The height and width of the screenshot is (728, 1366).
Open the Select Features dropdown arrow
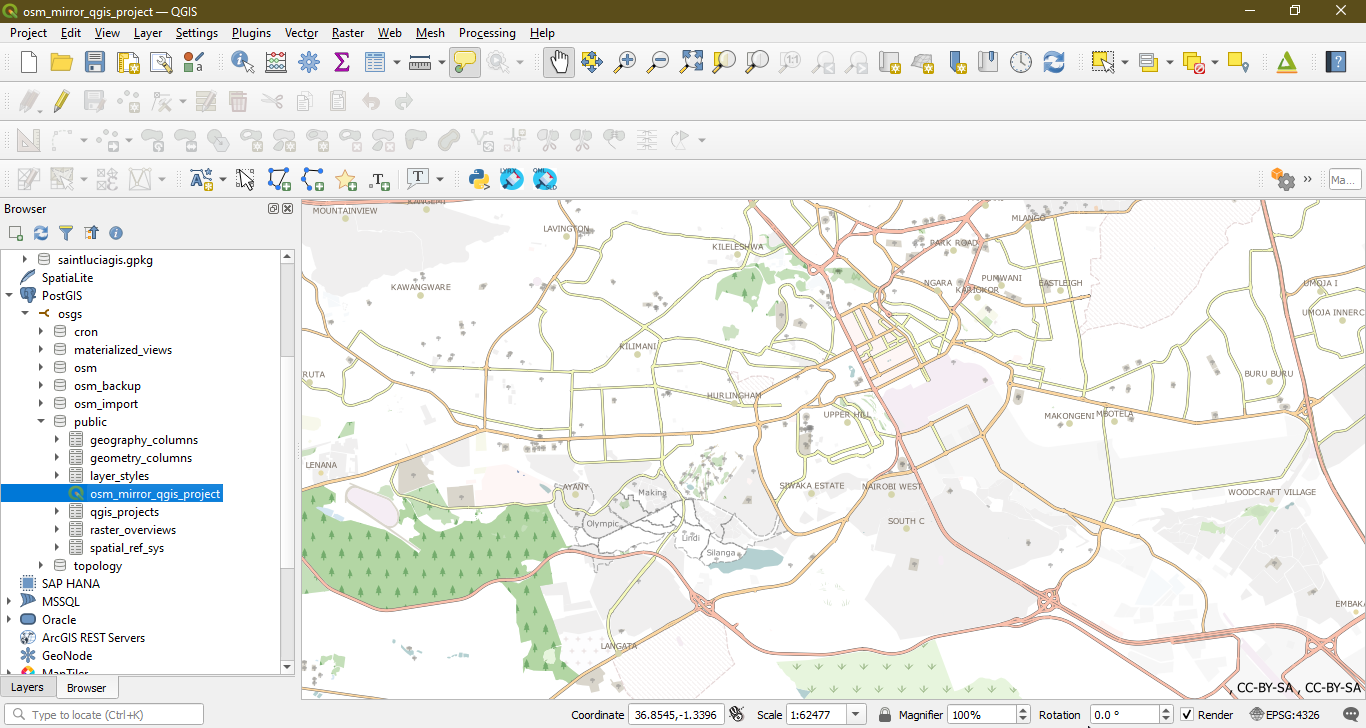click(1124, 62)
